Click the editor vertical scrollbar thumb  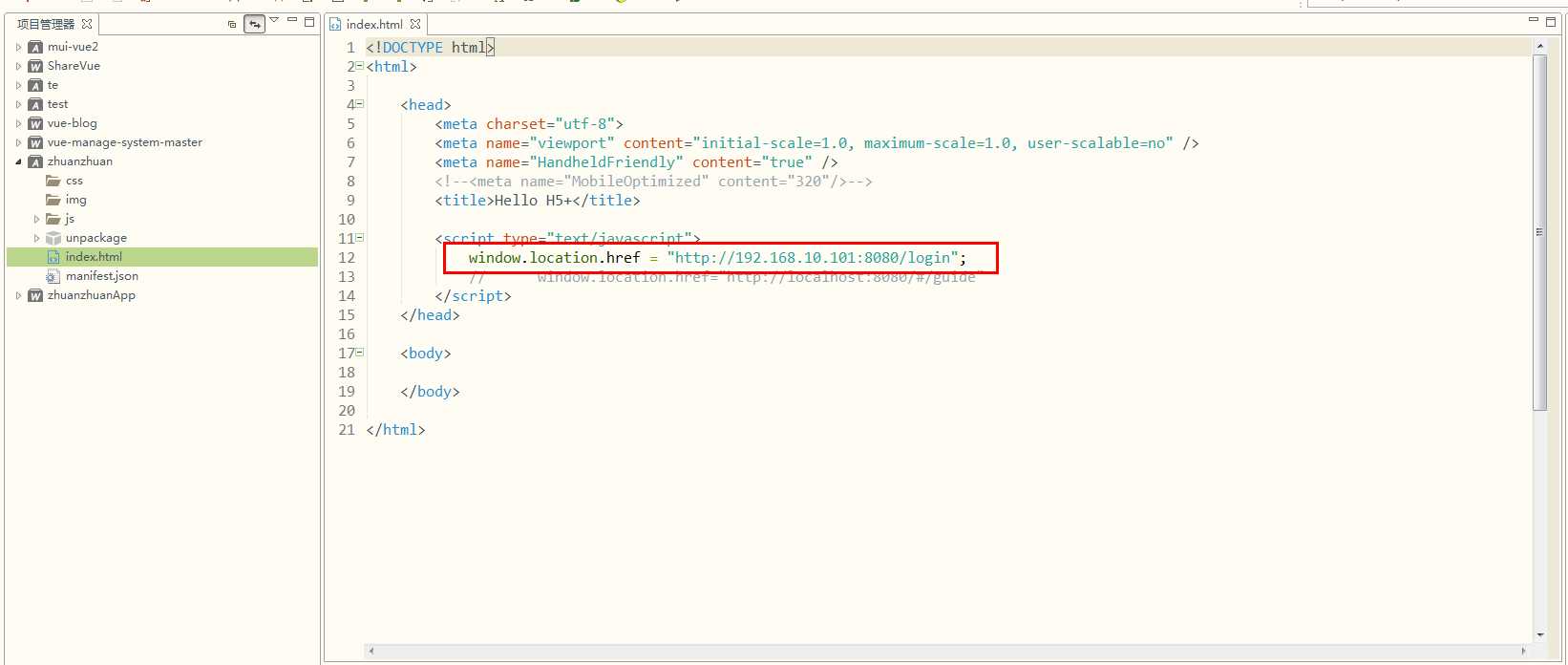coord(1539,232)
